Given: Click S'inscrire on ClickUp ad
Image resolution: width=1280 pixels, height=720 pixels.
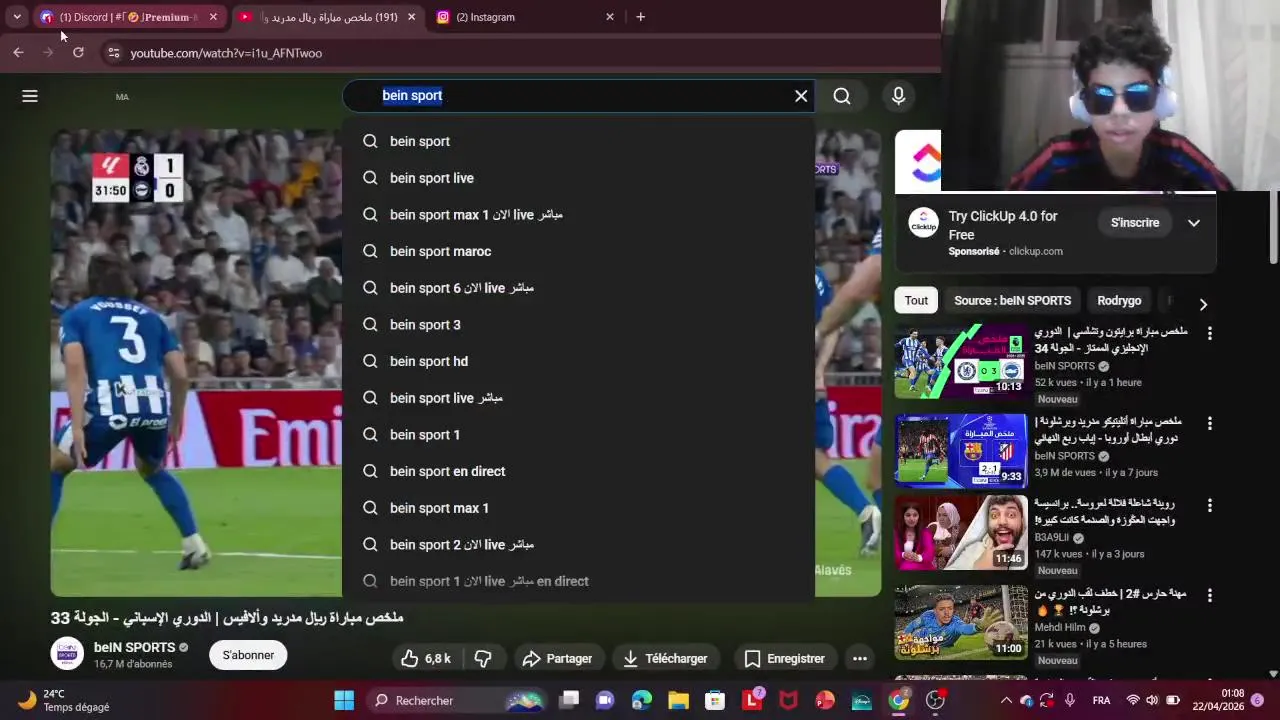Looking at the screenshot, I should tap(1135, 222).
